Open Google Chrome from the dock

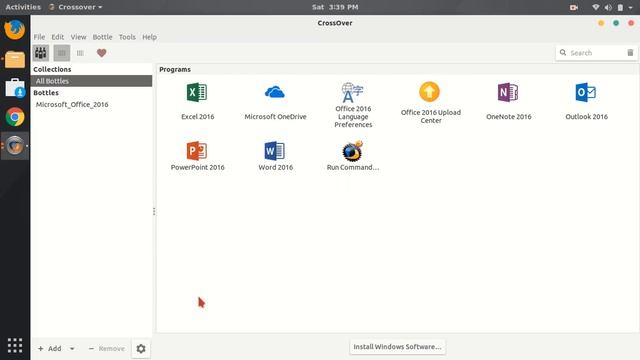click(15, 117)
